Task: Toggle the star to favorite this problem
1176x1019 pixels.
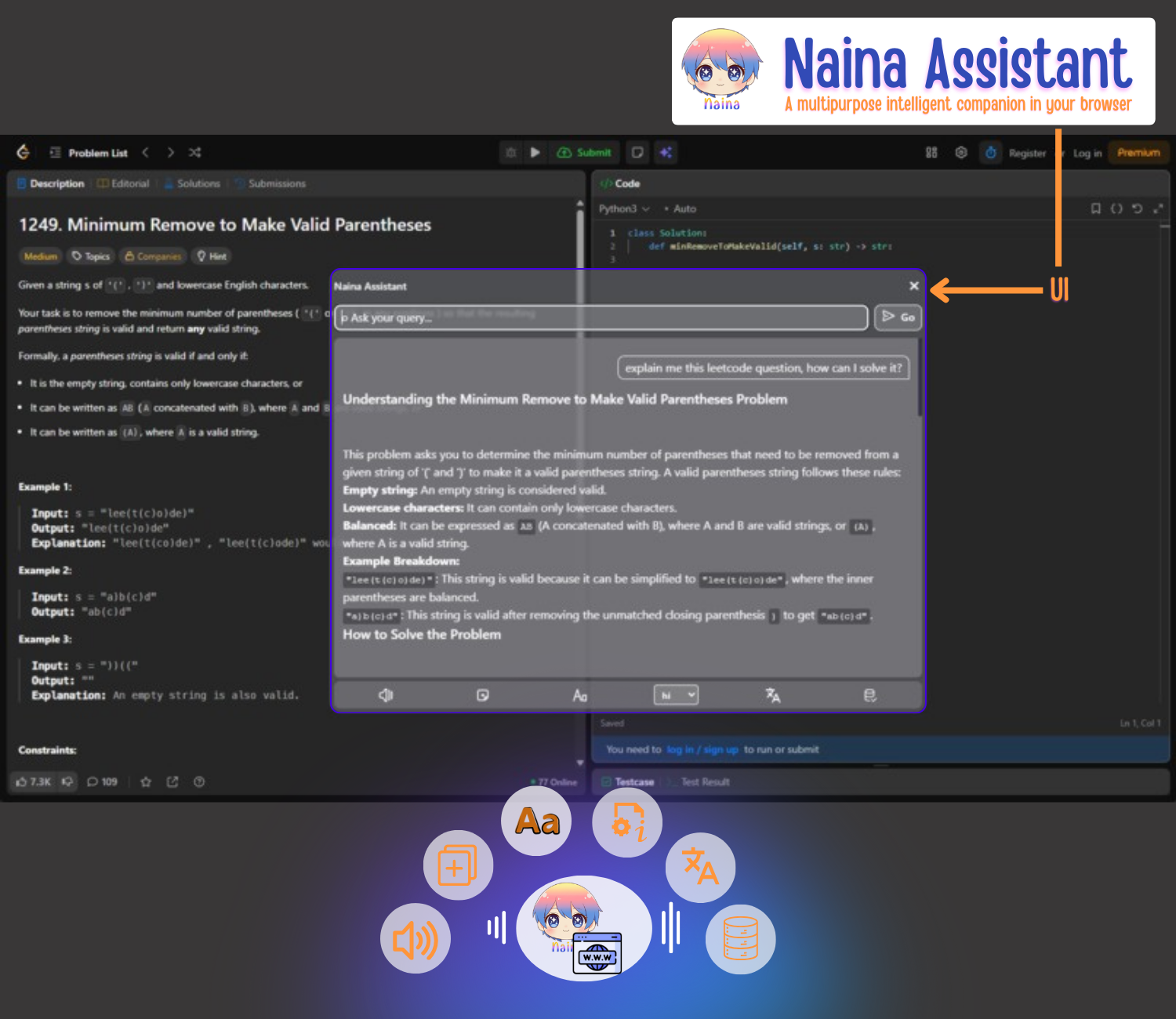Action: (x=146, y=781)
